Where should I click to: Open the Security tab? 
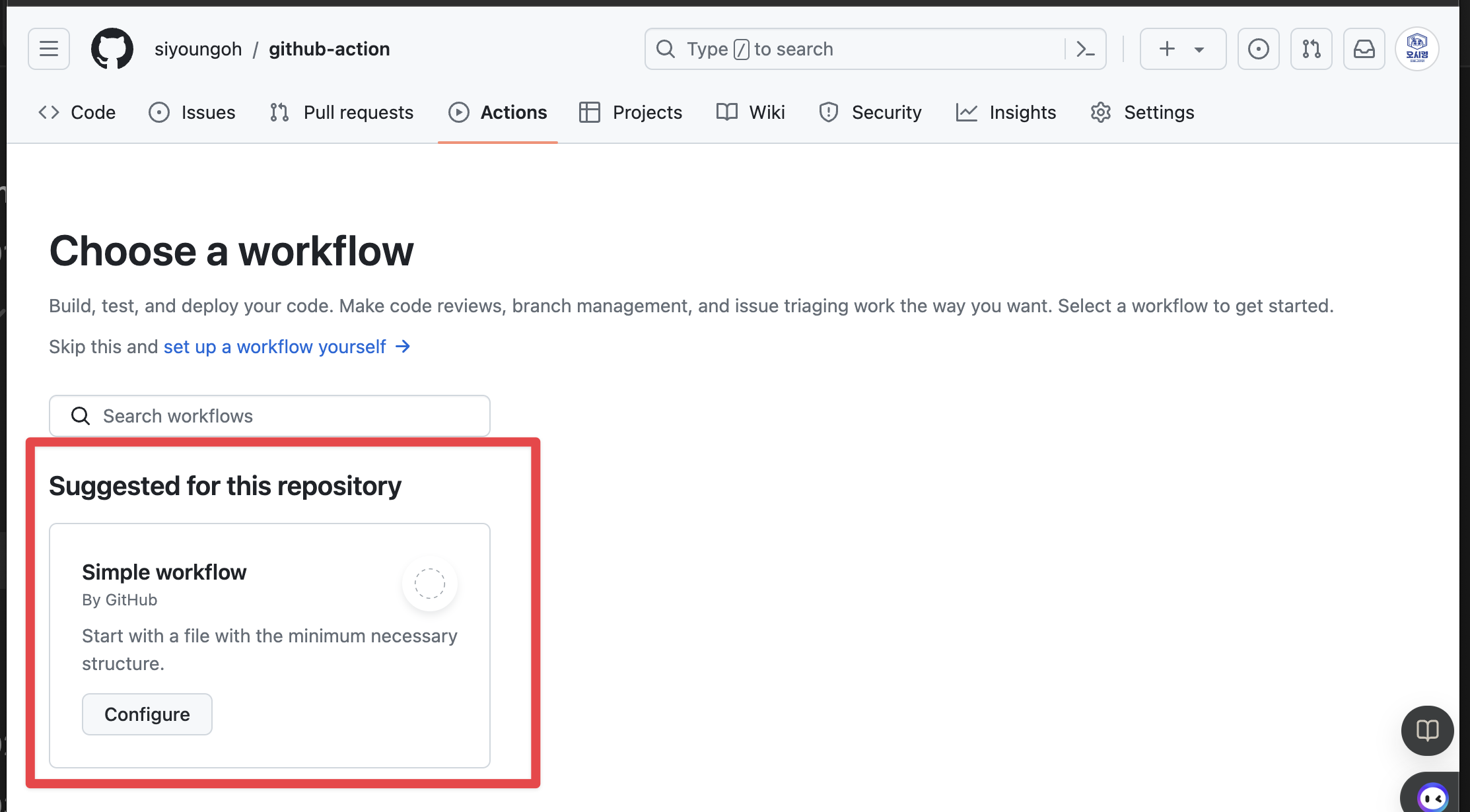point(870,112)
